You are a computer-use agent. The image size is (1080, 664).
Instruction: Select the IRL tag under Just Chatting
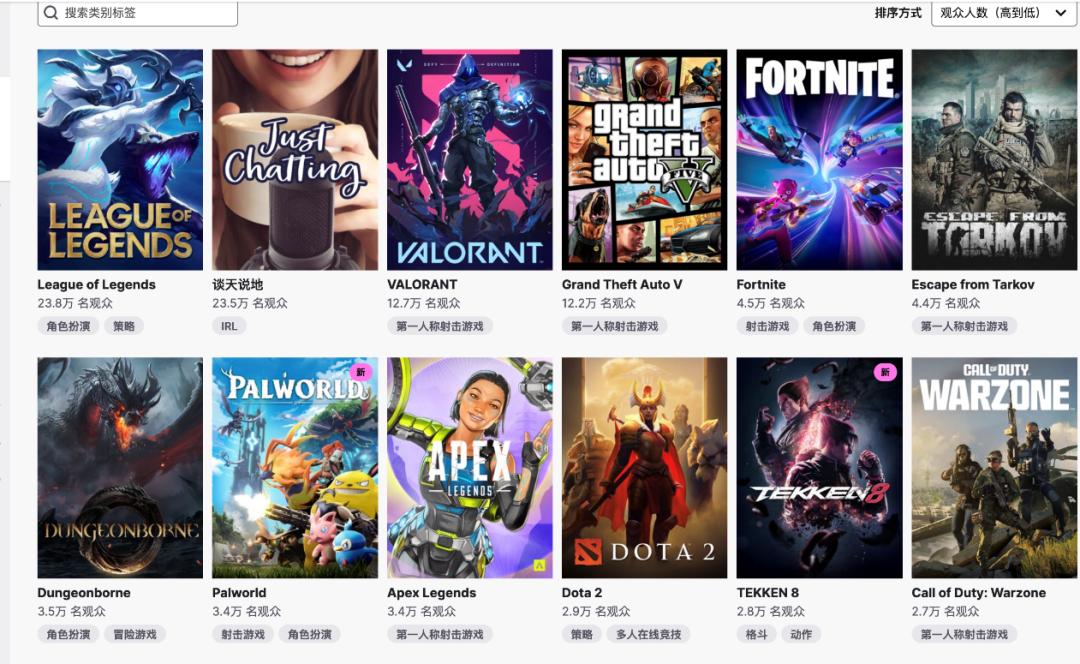point(229,326)
